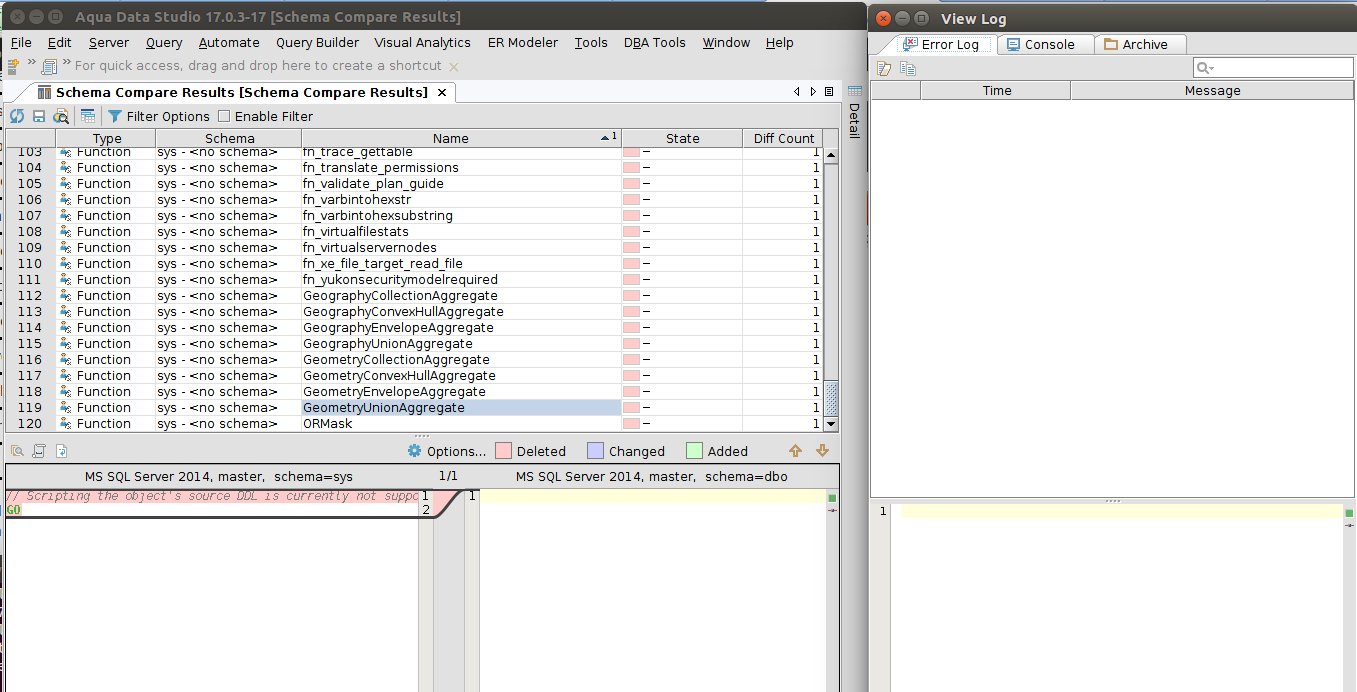Click the Filter Options button label
Viewport: 1357px width, 692px height.
click(168, 116)
